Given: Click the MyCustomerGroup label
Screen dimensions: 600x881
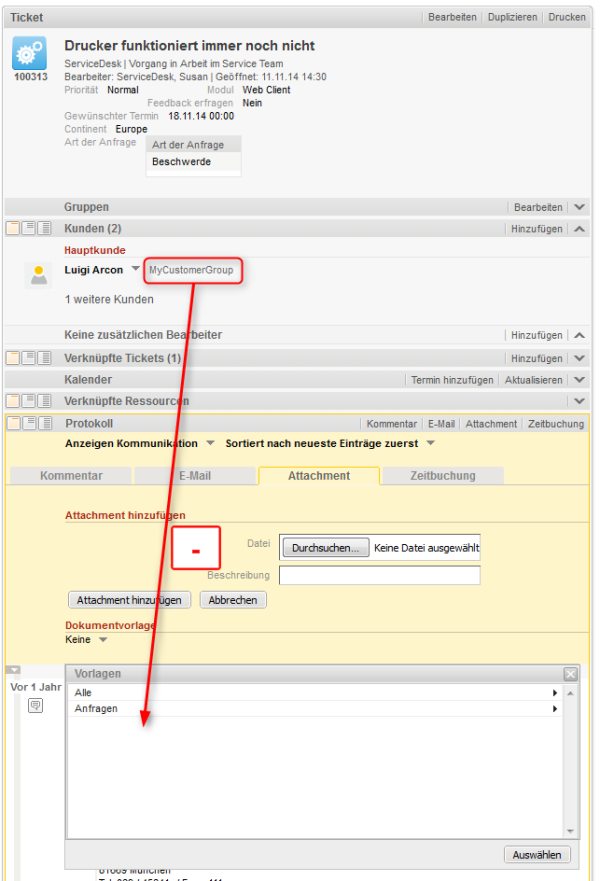Looking at the screenshot, I should tap(191, 270).
